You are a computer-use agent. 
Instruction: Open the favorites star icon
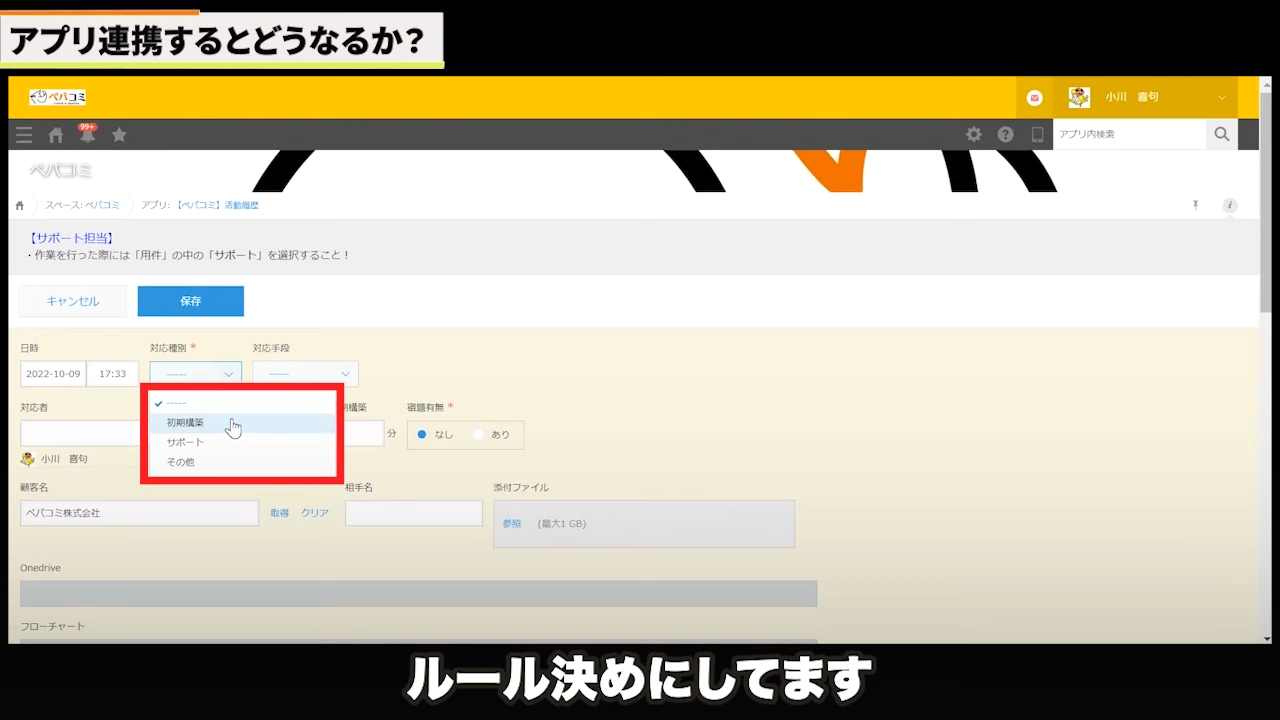click(x=119, y=135)
